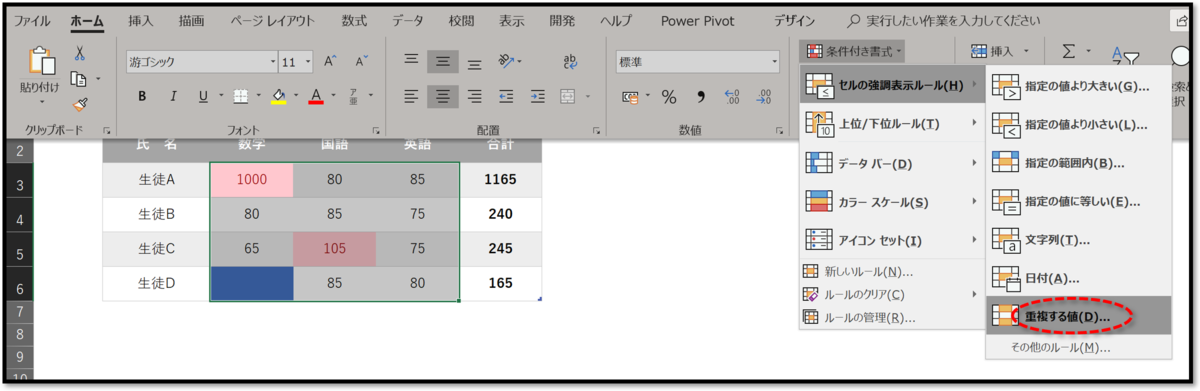Choose 新しいルール menu item
Viewport: 1200px width, 391px height.
(x=892, y=271)
